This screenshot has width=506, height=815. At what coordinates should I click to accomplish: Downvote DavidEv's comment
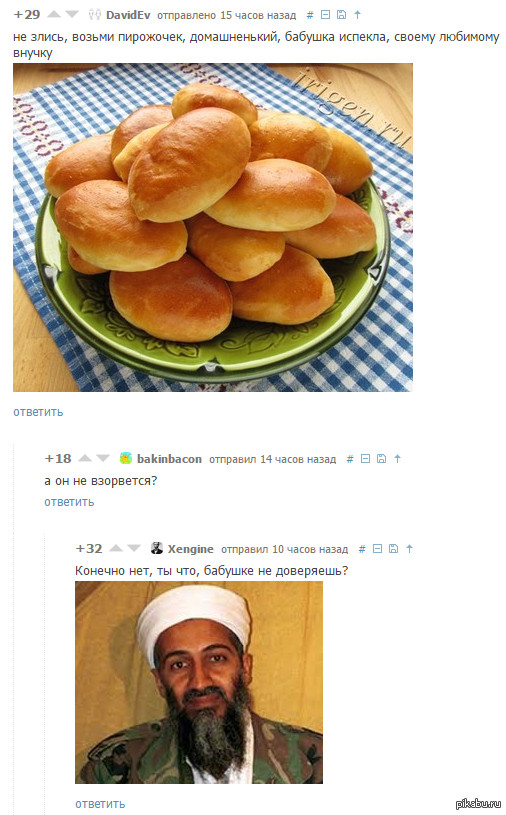click(x=72, y=15)
